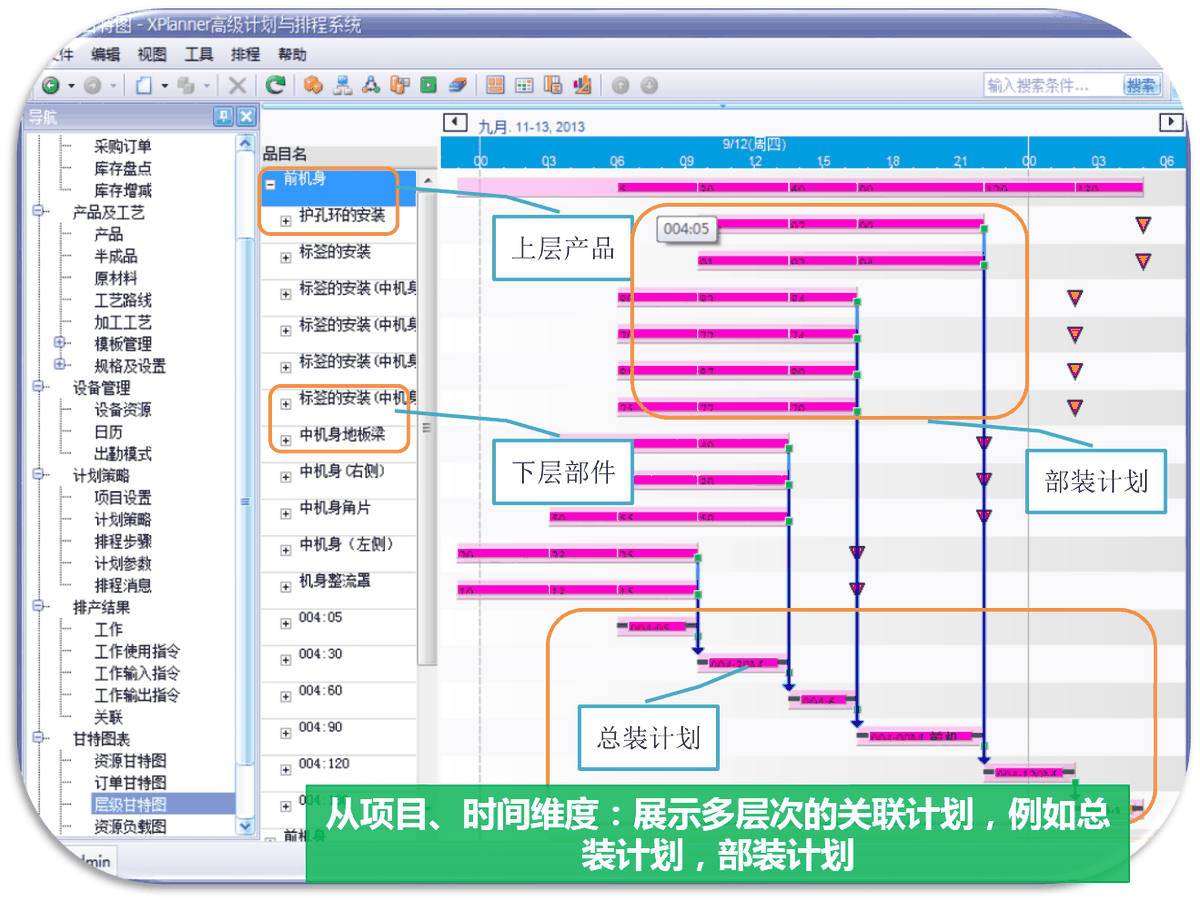
Task: Open the 视图 menu
Action: click(x=152, y=54)
